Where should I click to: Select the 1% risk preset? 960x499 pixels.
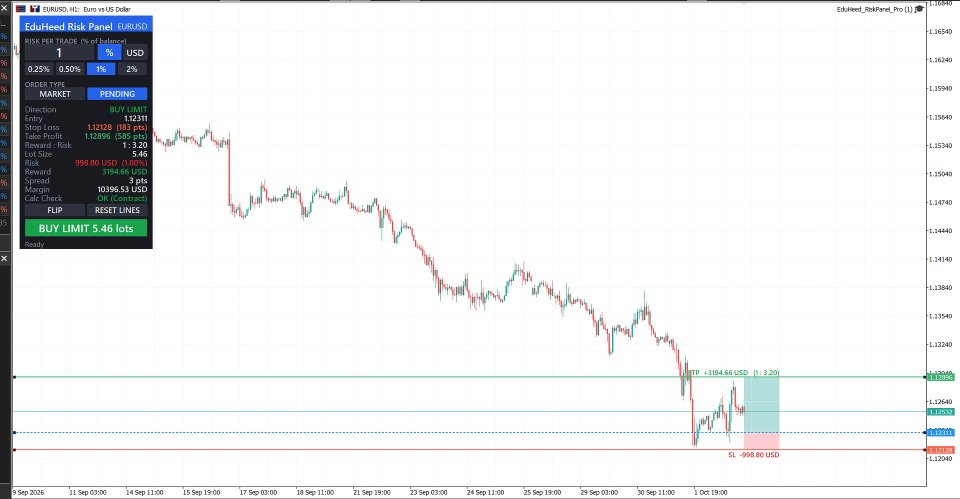tap(101, 69)
